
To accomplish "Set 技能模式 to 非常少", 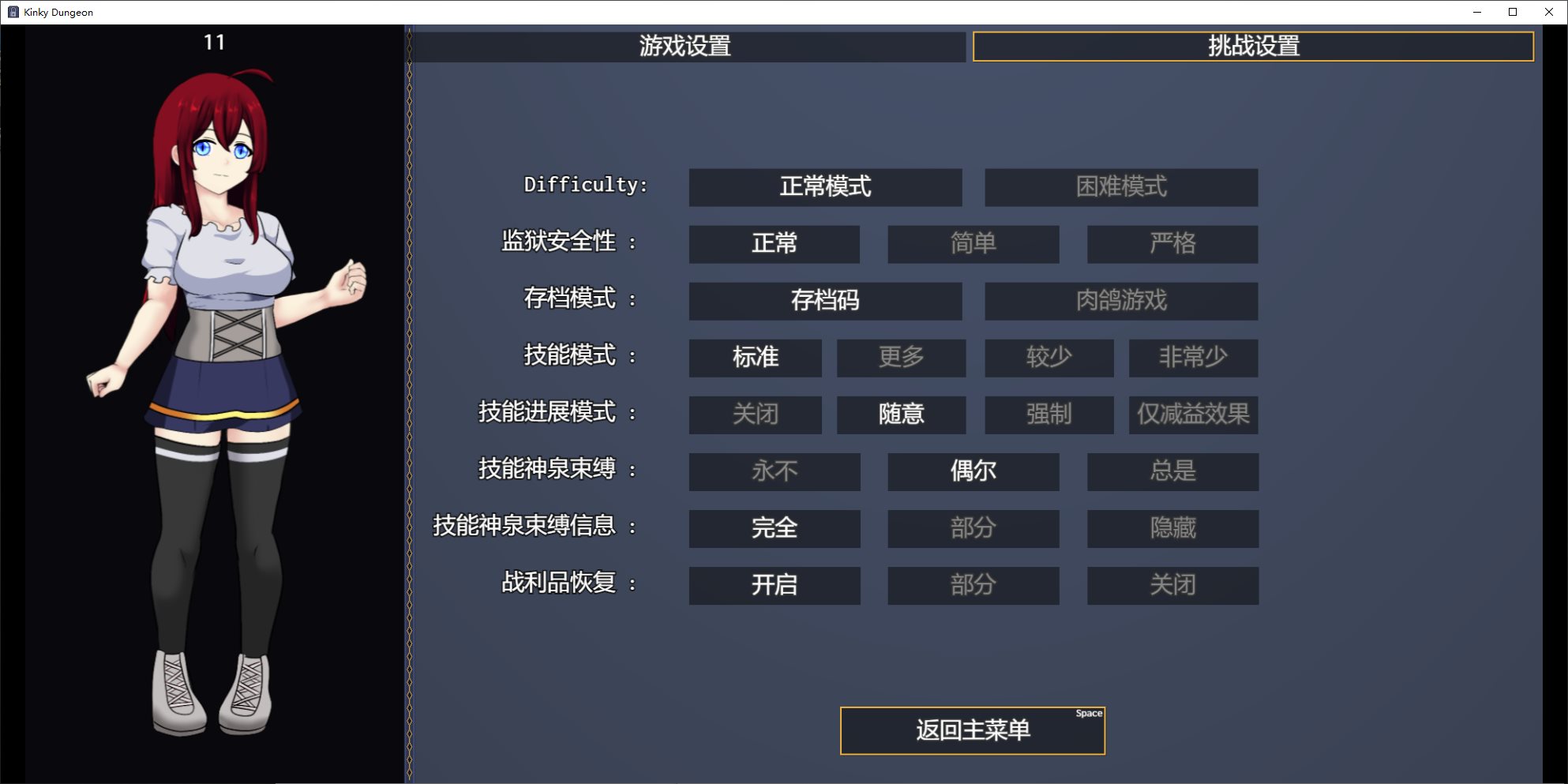I will (1193, 358).
